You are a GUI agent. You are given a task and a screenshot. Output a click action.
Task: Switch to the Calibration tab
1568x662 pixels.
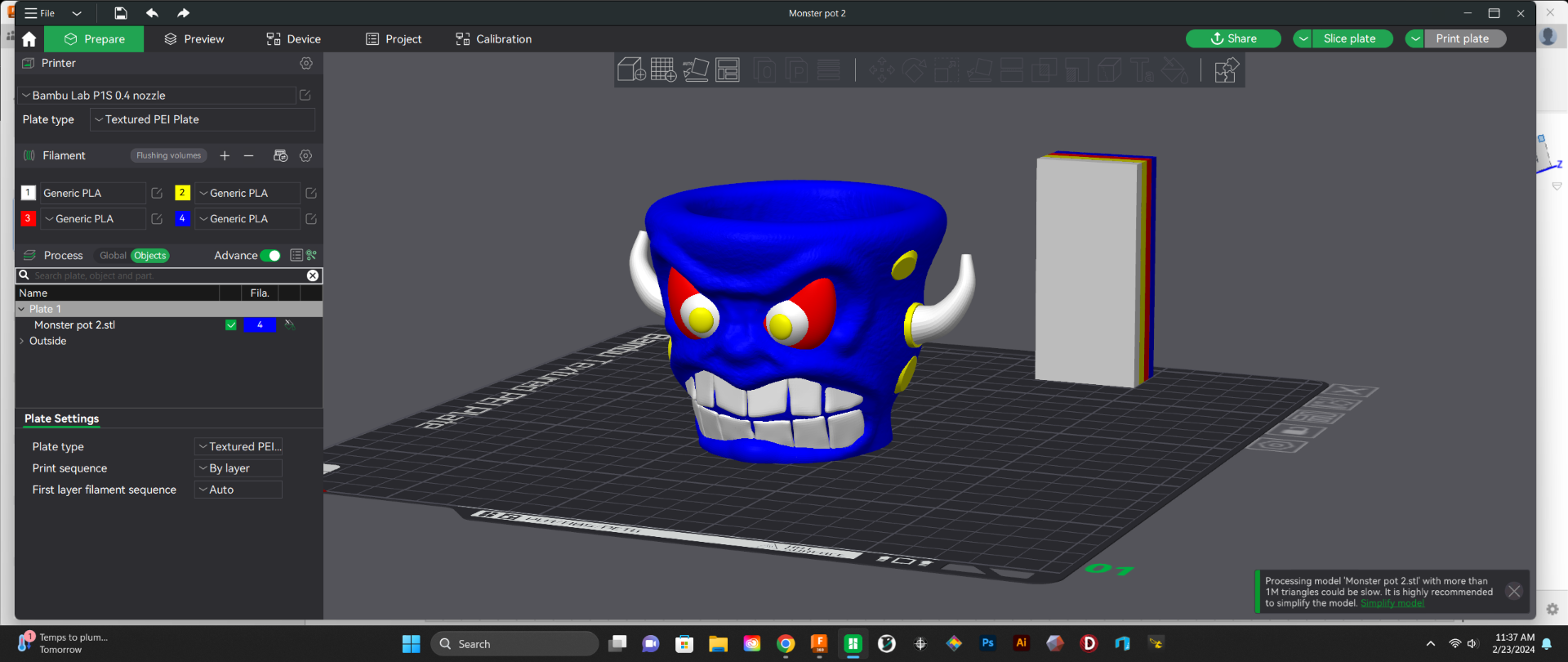click(x=494, y=39)
